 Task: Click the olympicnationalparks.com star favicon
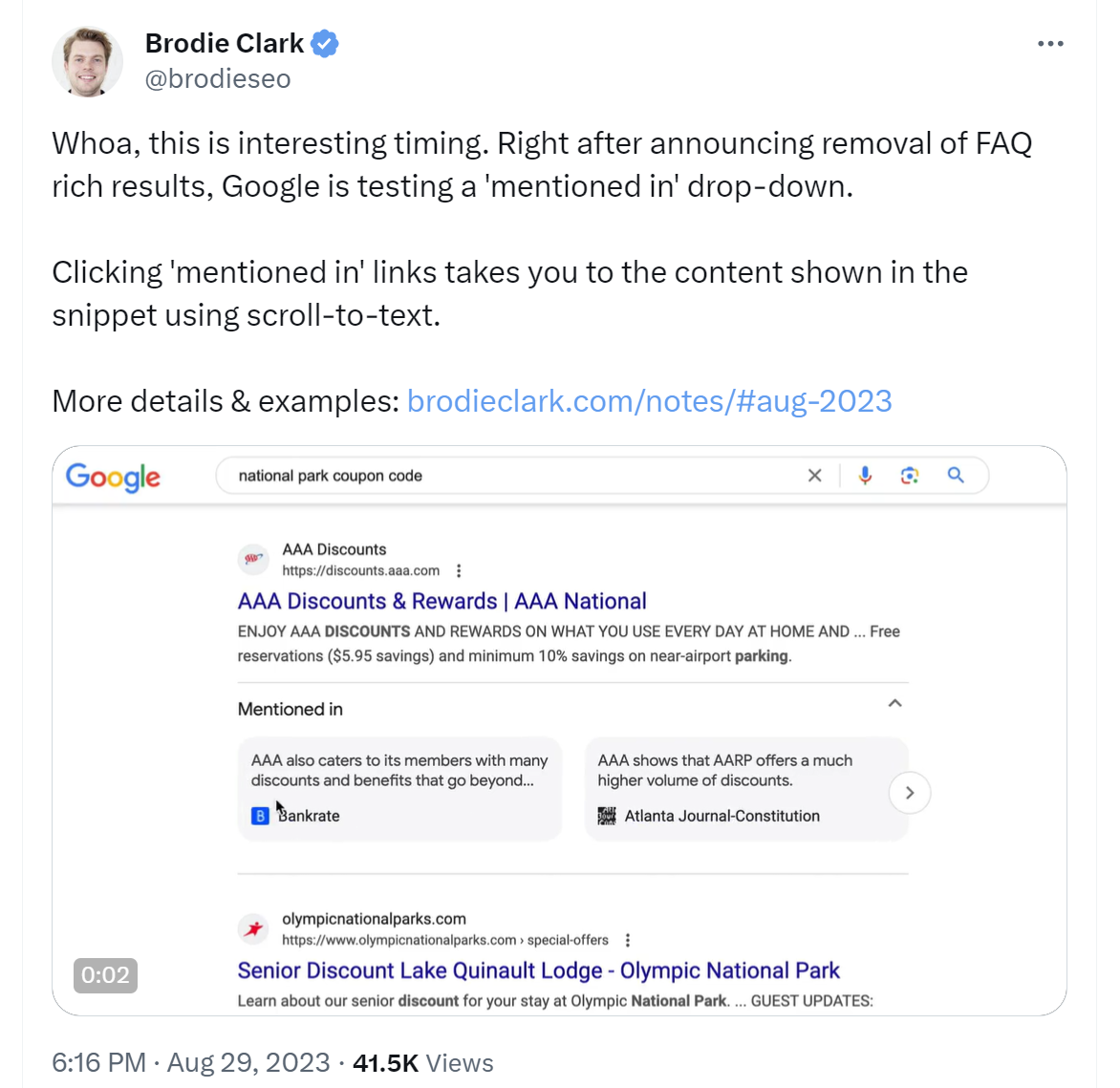click(253, 928)
